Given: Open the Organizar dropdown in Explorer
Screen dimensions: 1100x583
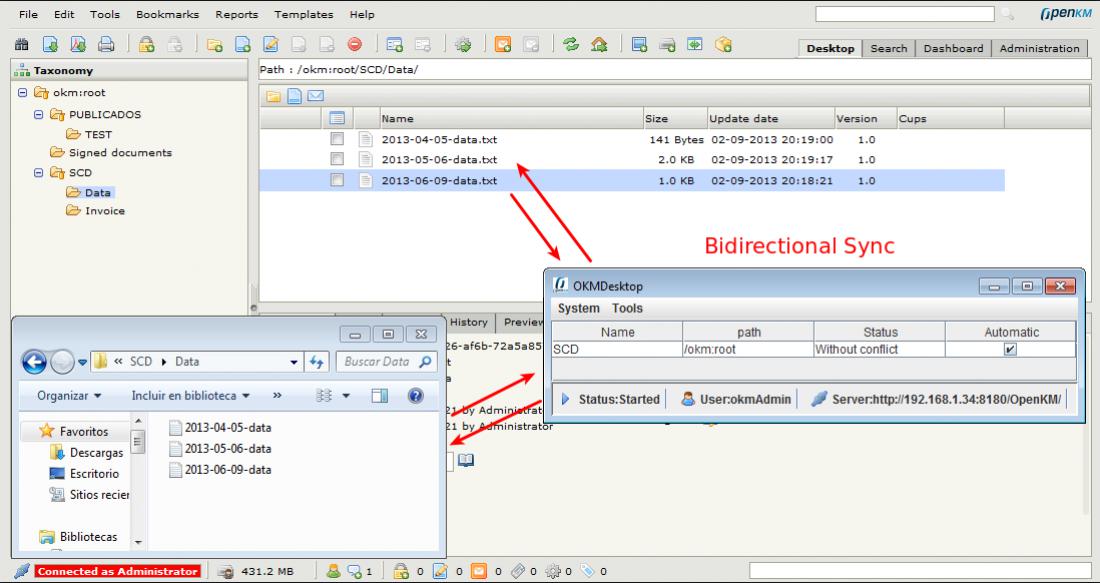Looking at the screenshot, I should pos(71,395).
